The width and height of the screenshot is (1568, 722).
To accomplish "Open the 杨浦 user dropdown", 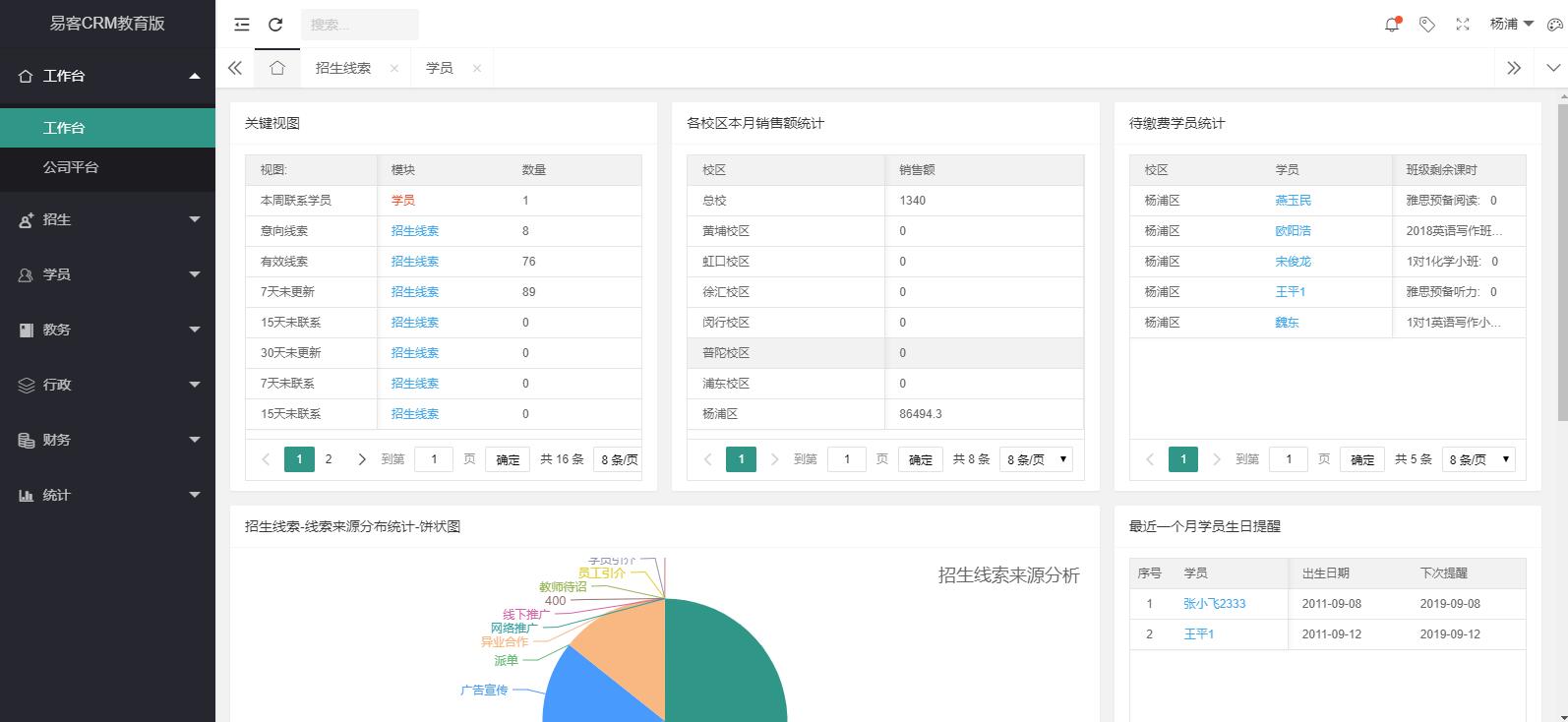I will 1511,25.
